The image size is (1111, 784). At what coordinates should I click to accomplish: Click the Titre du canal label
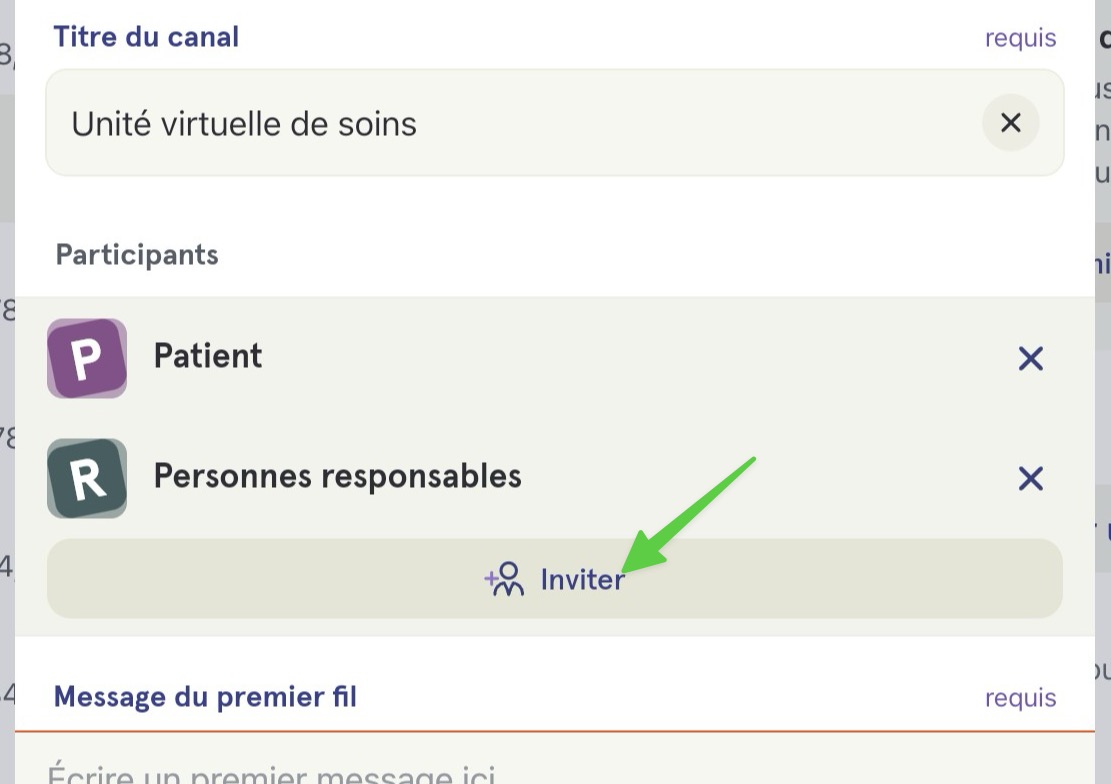(x=147, y=37)
